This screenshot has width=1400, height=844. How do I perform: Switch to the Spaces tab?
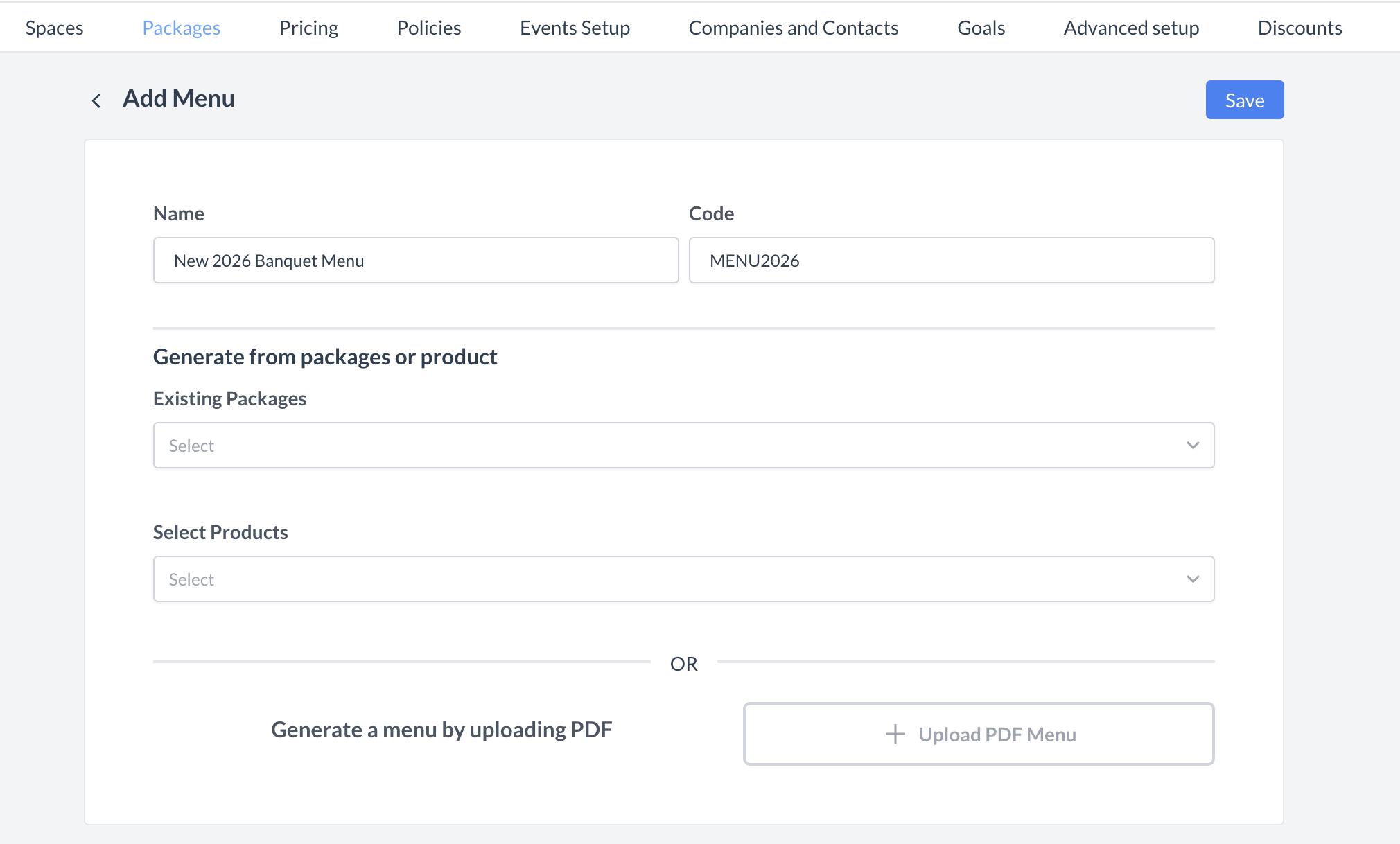click(54, 27)
